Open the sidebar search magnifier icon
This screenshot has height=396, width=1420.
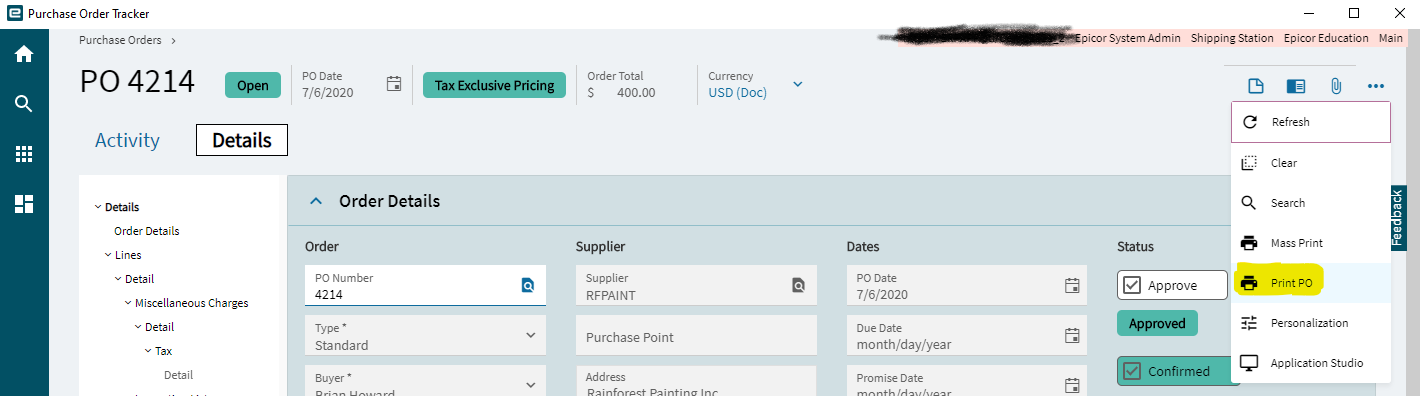[x=24, y=104]
